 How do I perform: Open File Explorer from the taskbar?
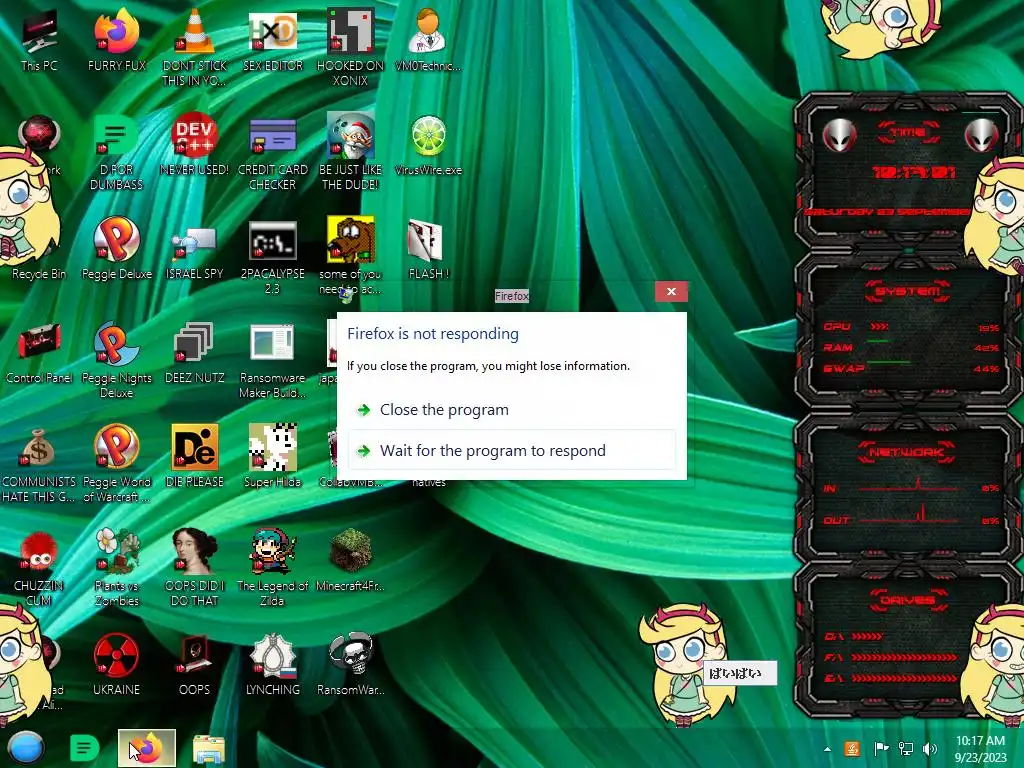[x=209, y=749]
